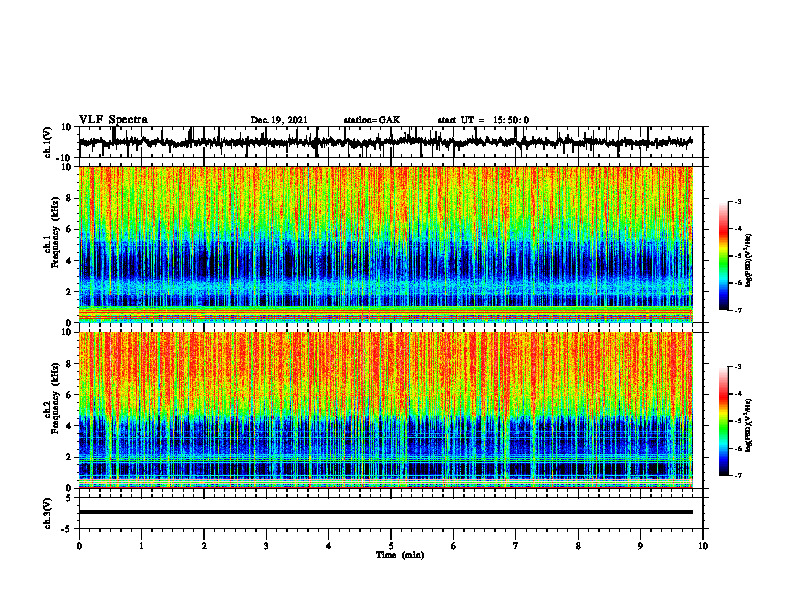Click the "ch.3(V)" axis label

point(48,513)
